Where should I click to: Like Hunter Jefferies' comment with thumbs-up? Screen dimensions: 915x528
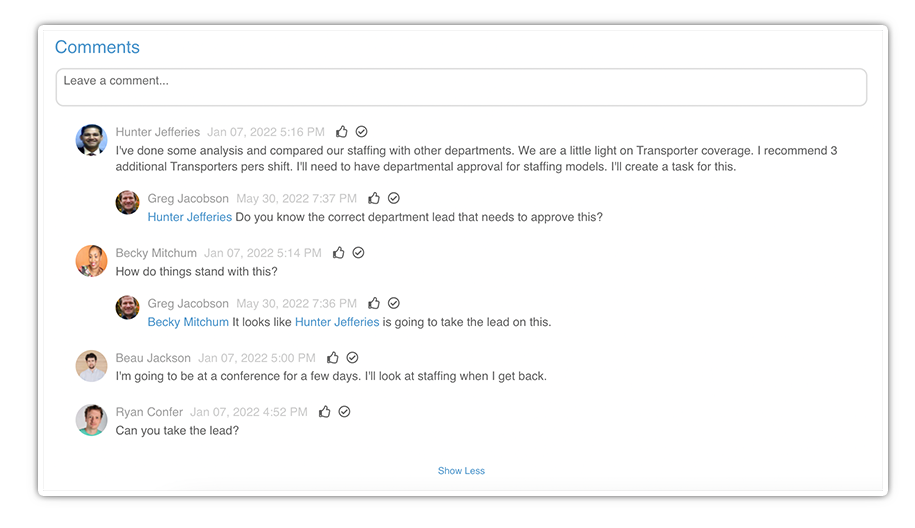tap(342, 132)
